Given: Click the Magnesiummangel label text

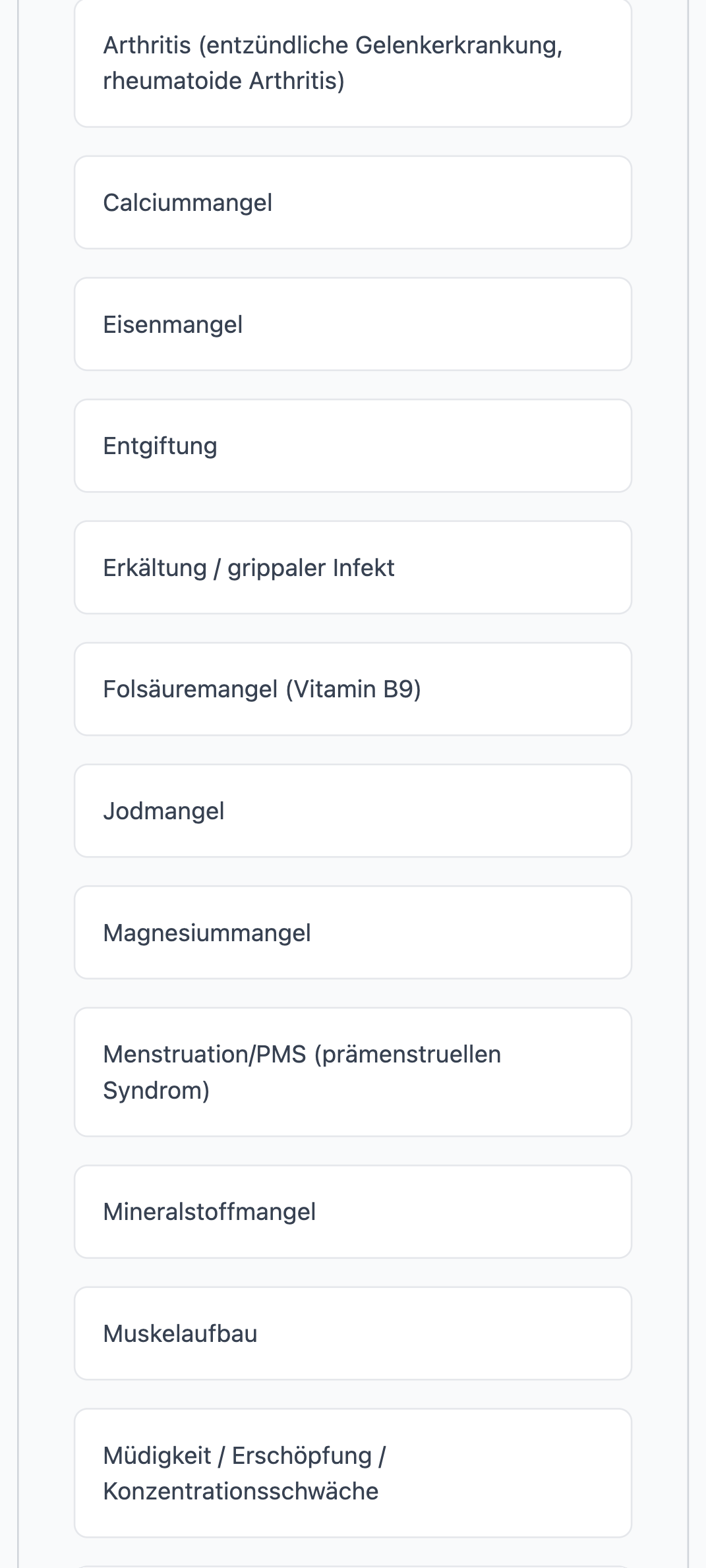Looking at the screenshot, I should pyautogui.click(x=207, y=933).
